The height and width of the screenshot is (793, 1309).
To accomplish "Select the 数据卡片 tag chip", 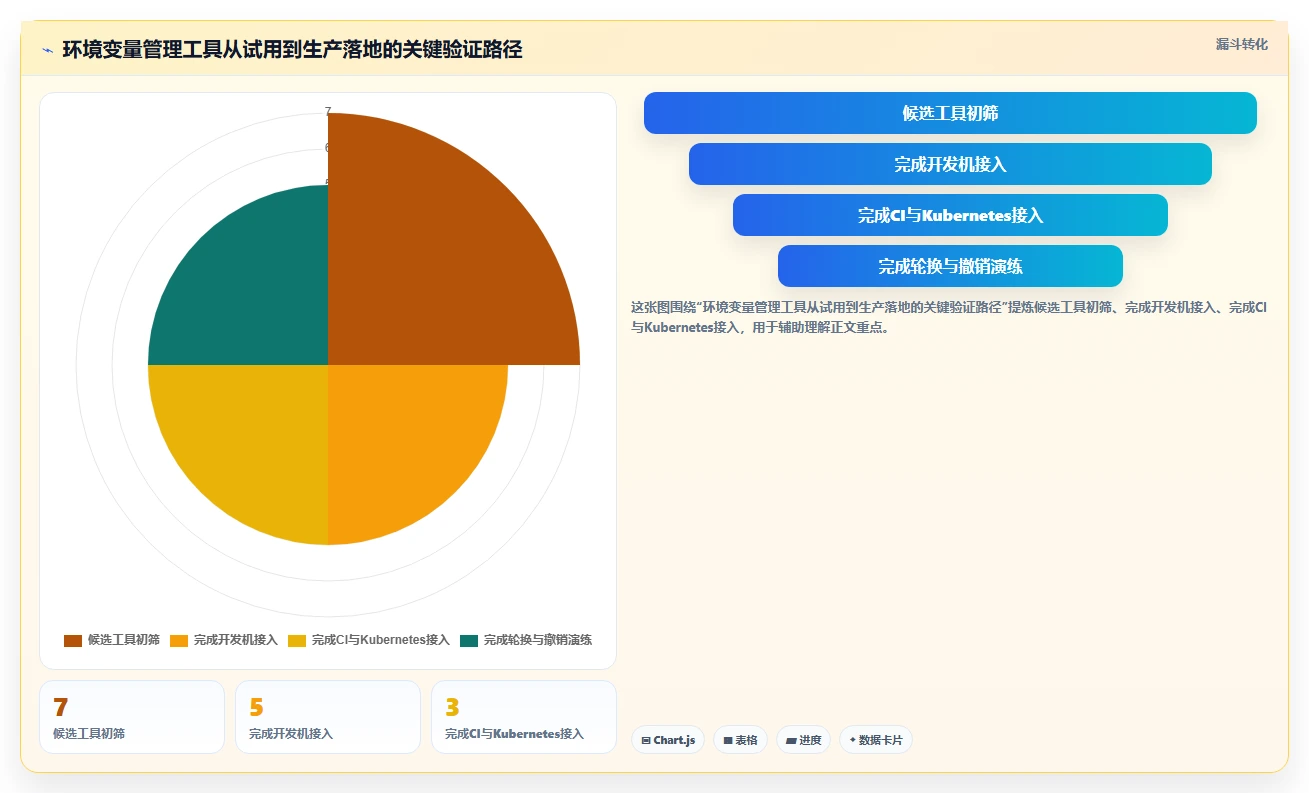I will pyautogui.click(x=876, y=740).
